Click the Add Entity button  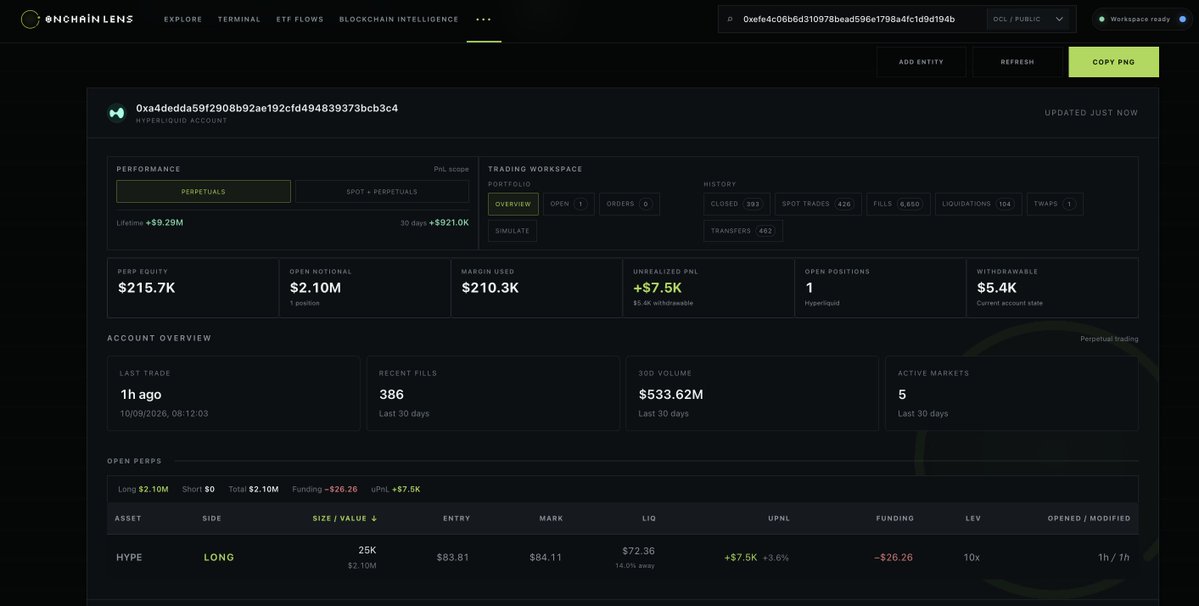click(921, 62)
